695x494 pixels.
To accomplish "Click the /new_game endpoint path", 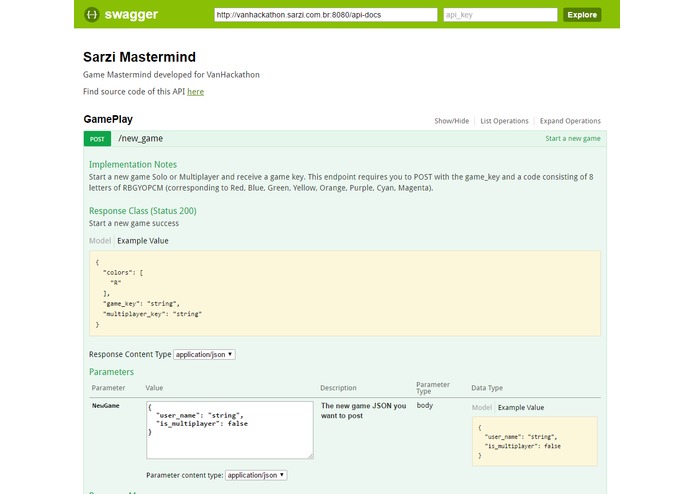I will 141,139.
